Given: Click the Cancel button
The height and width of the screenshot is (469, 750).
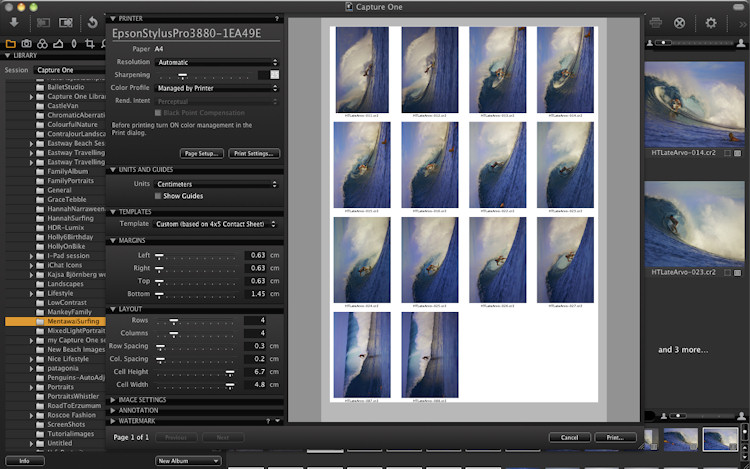Looking at the screenshot, I should pos(569,437).
